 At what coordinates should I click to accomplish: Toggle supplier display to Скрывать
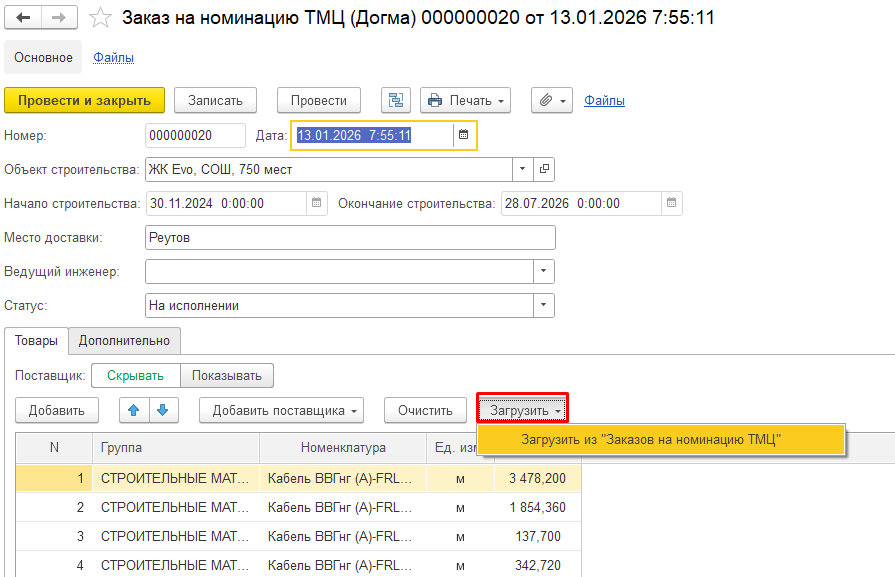pos(135,375)
